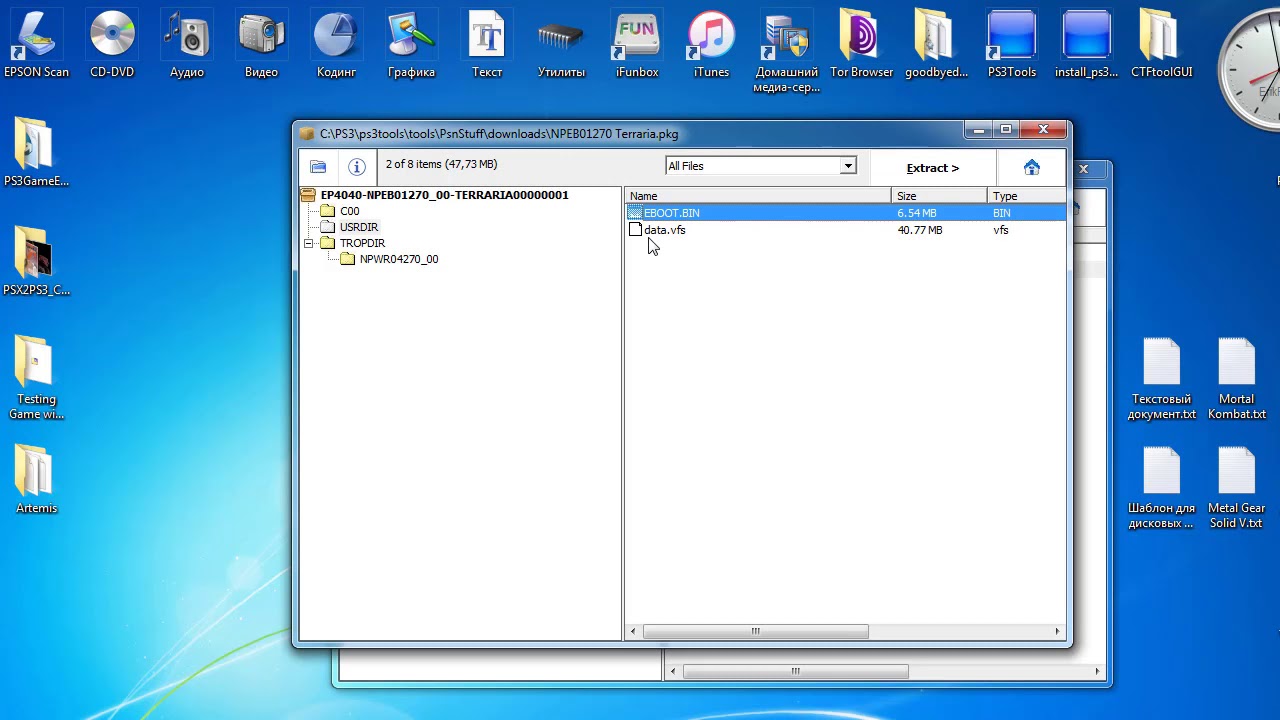
Task: Select the Графика desktop icon
Action: 412,44
